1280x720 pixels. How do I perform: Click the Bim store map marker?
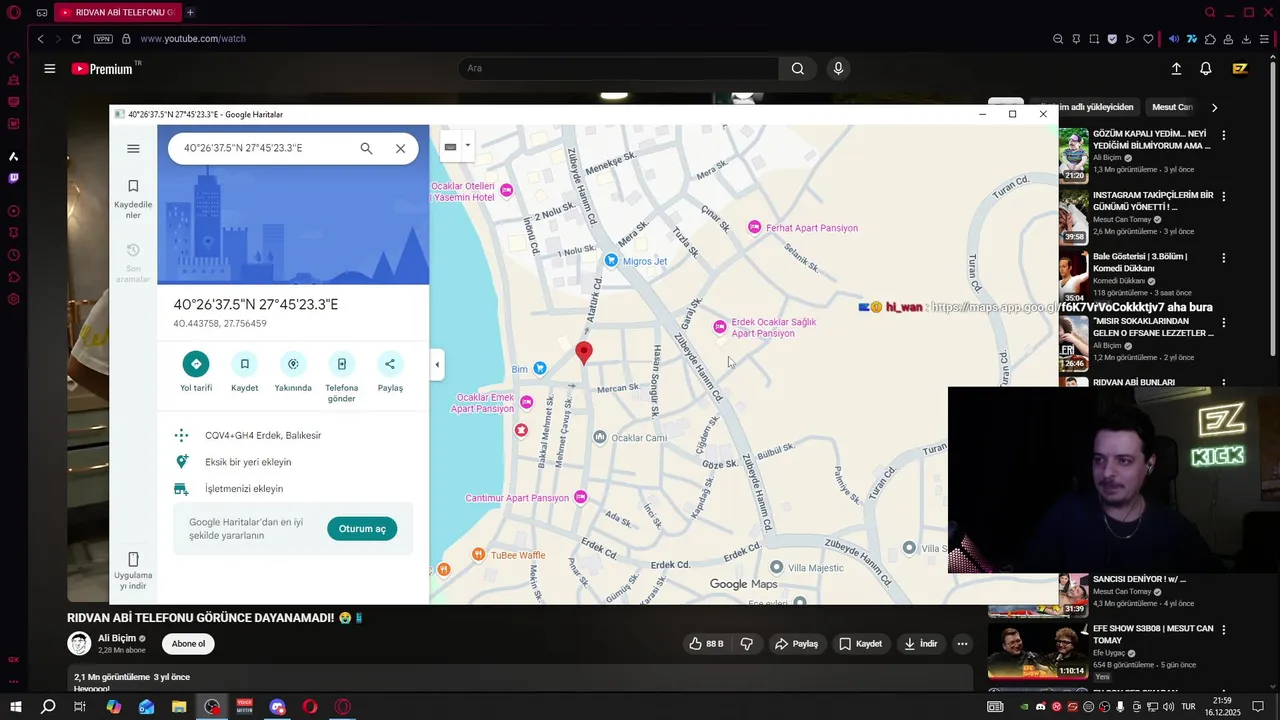pos(540,369)
